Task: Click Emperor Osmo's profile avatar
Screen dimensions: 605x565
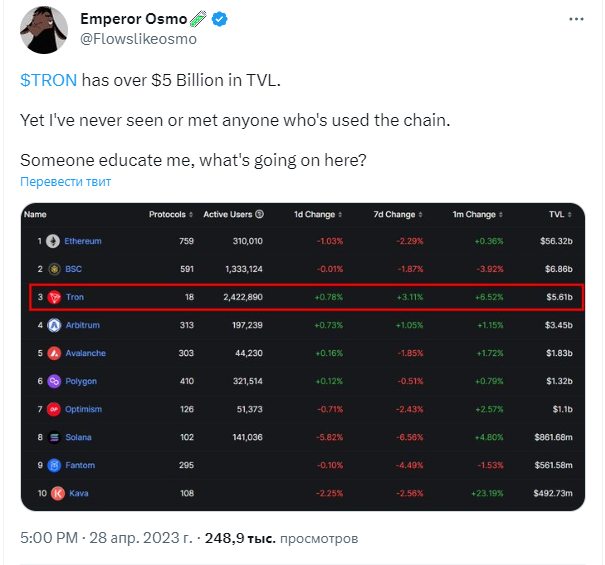Action: (x=44, y=30)
